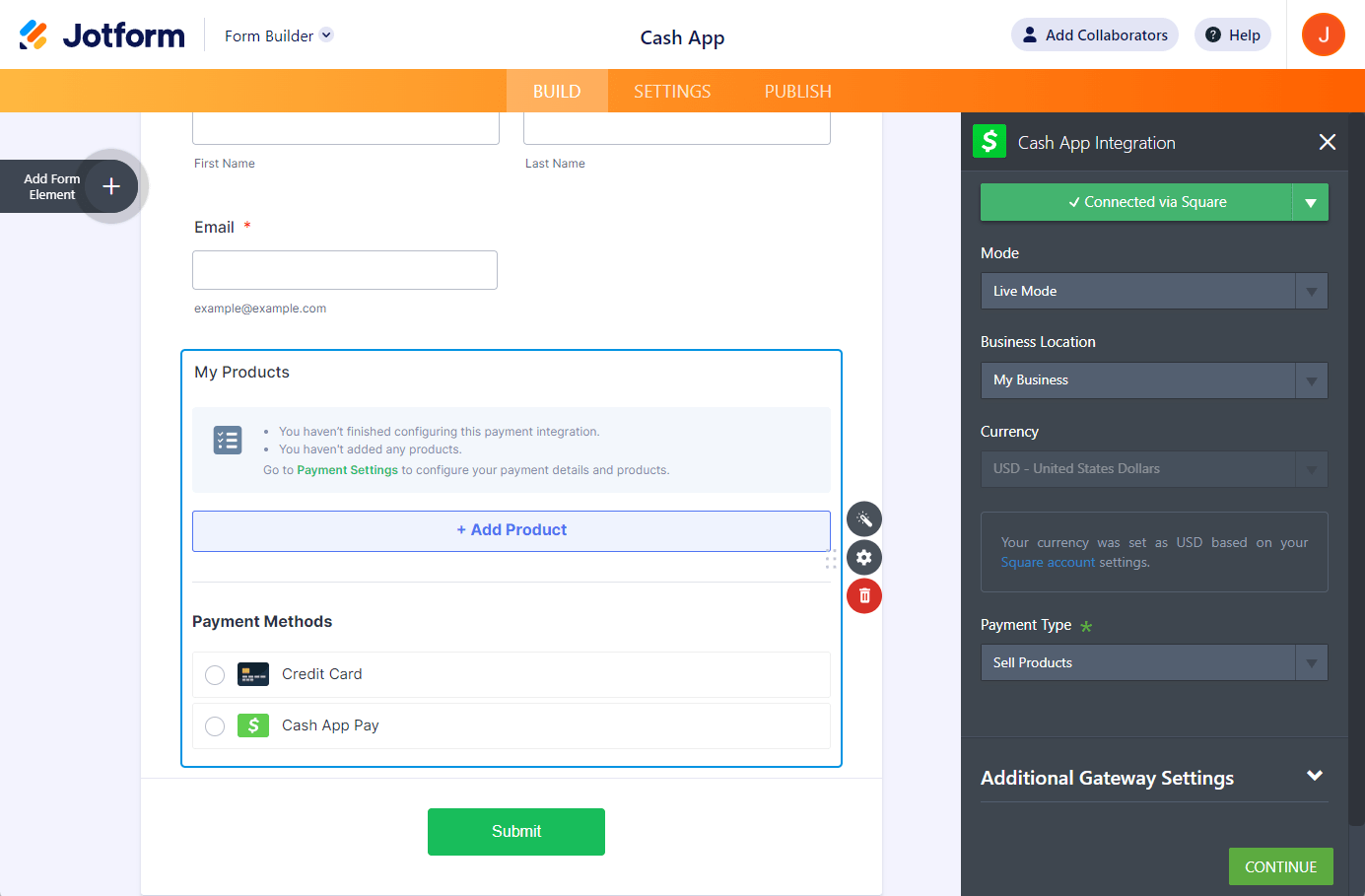1365x896 pixels.
Task: Open the Business Location dropdown
Action: click(x=1154, y=380)
